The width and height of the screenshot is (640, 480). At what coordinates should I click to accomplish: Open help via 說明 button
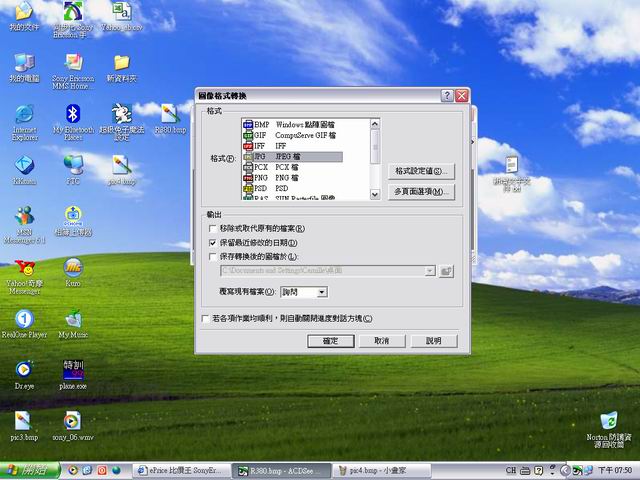pyautogui.click(x=434, y=341)
